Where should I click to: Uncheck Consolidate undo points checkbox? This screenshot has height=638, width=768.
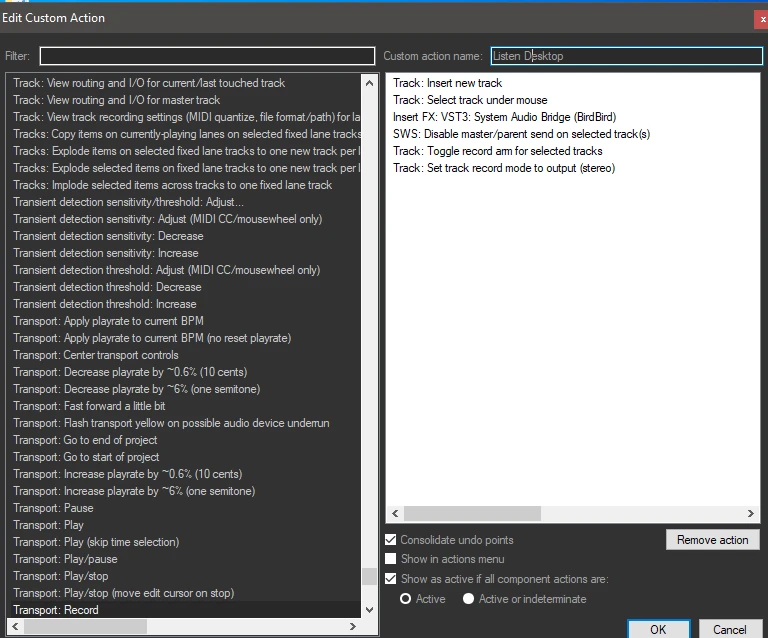[x=391, y=540]
